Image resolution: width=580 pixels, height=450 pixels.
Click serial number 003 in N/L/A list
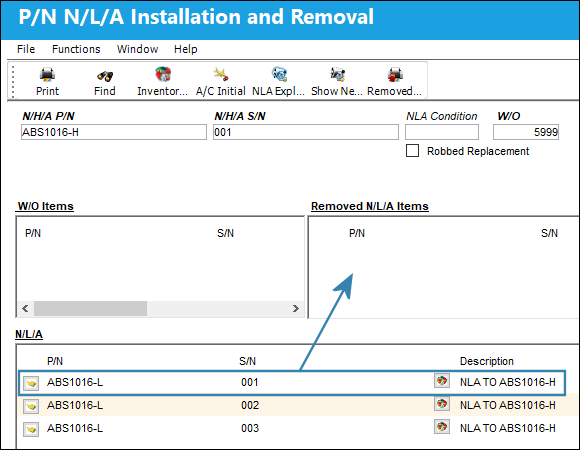[x=250, y=428]
